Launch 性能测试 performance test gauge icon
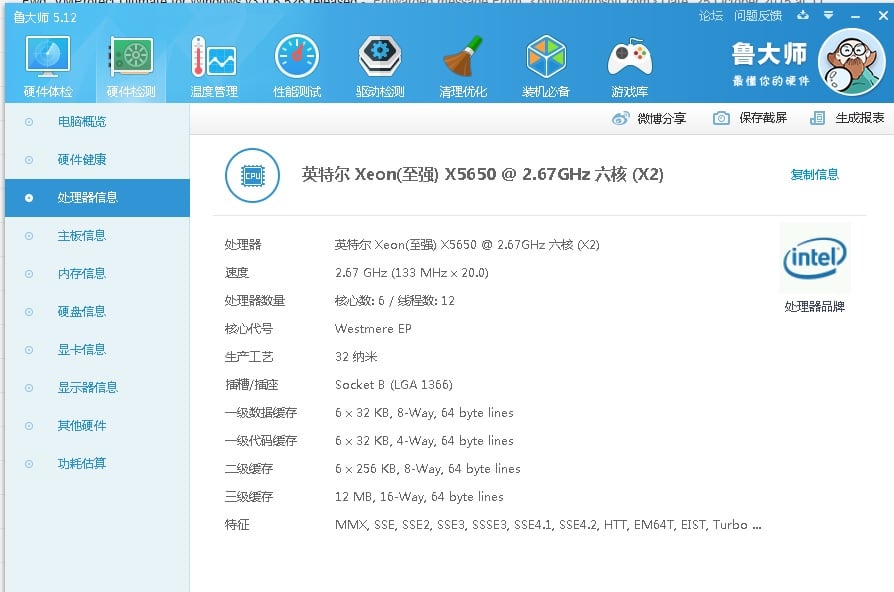 point(297,56)
